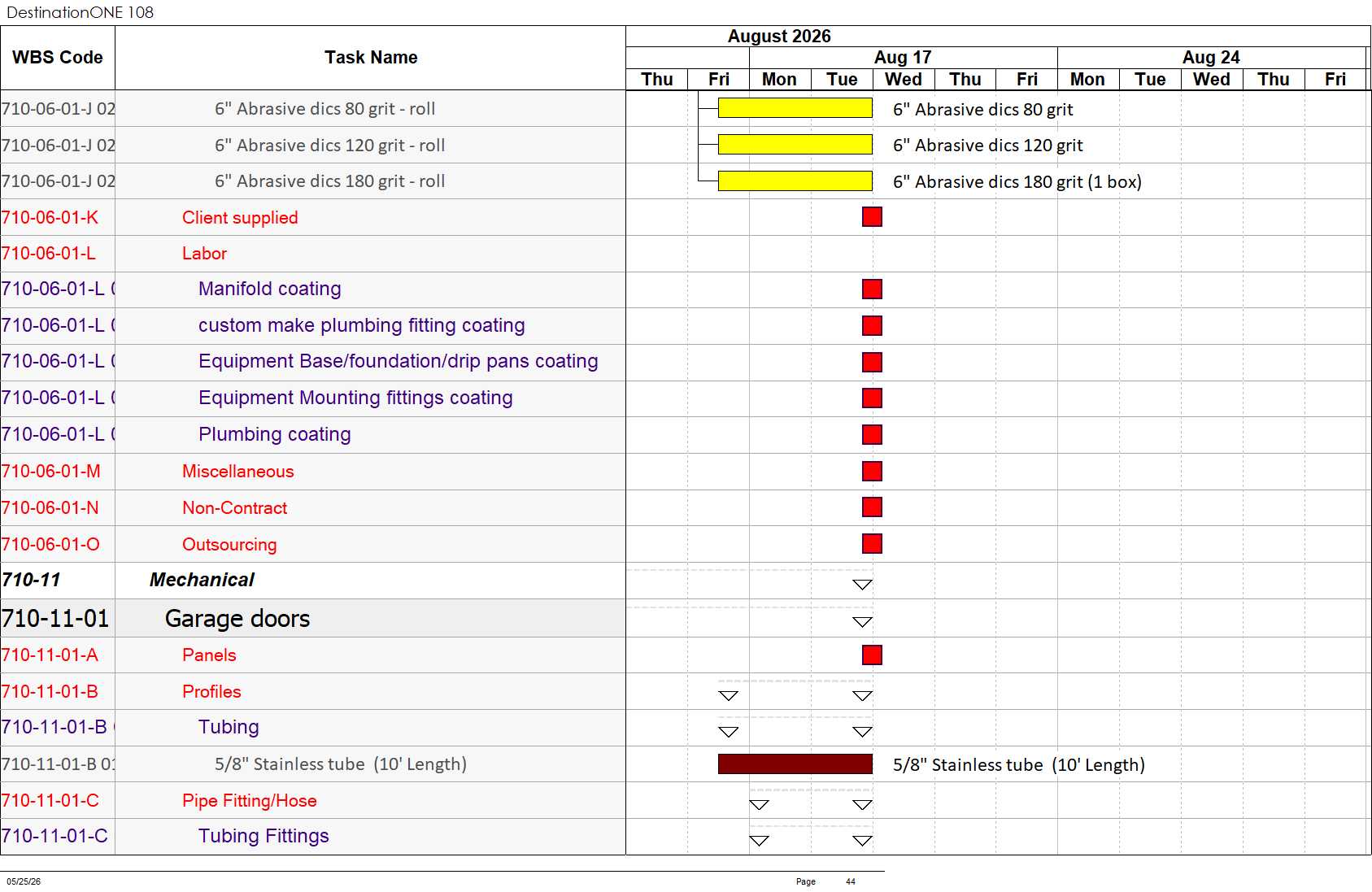
Task: Select 'custom make plumbing fitting coating' task
Action: tap(362, 325)
